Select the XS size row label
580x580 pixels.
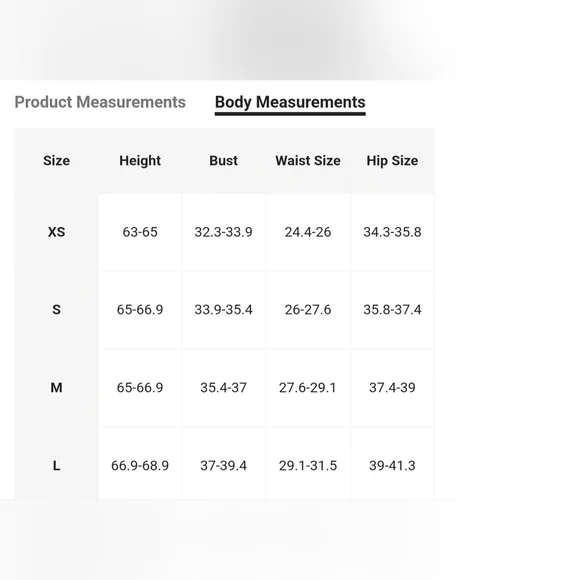56,232
